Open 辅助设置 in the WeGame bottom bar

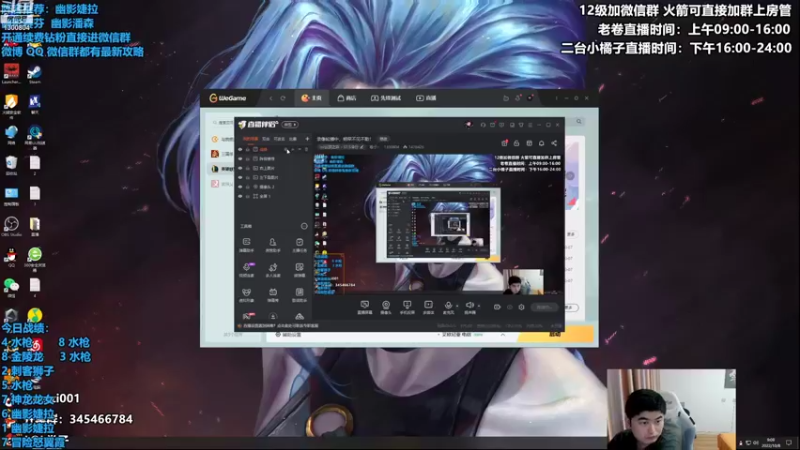pos(289,335)
